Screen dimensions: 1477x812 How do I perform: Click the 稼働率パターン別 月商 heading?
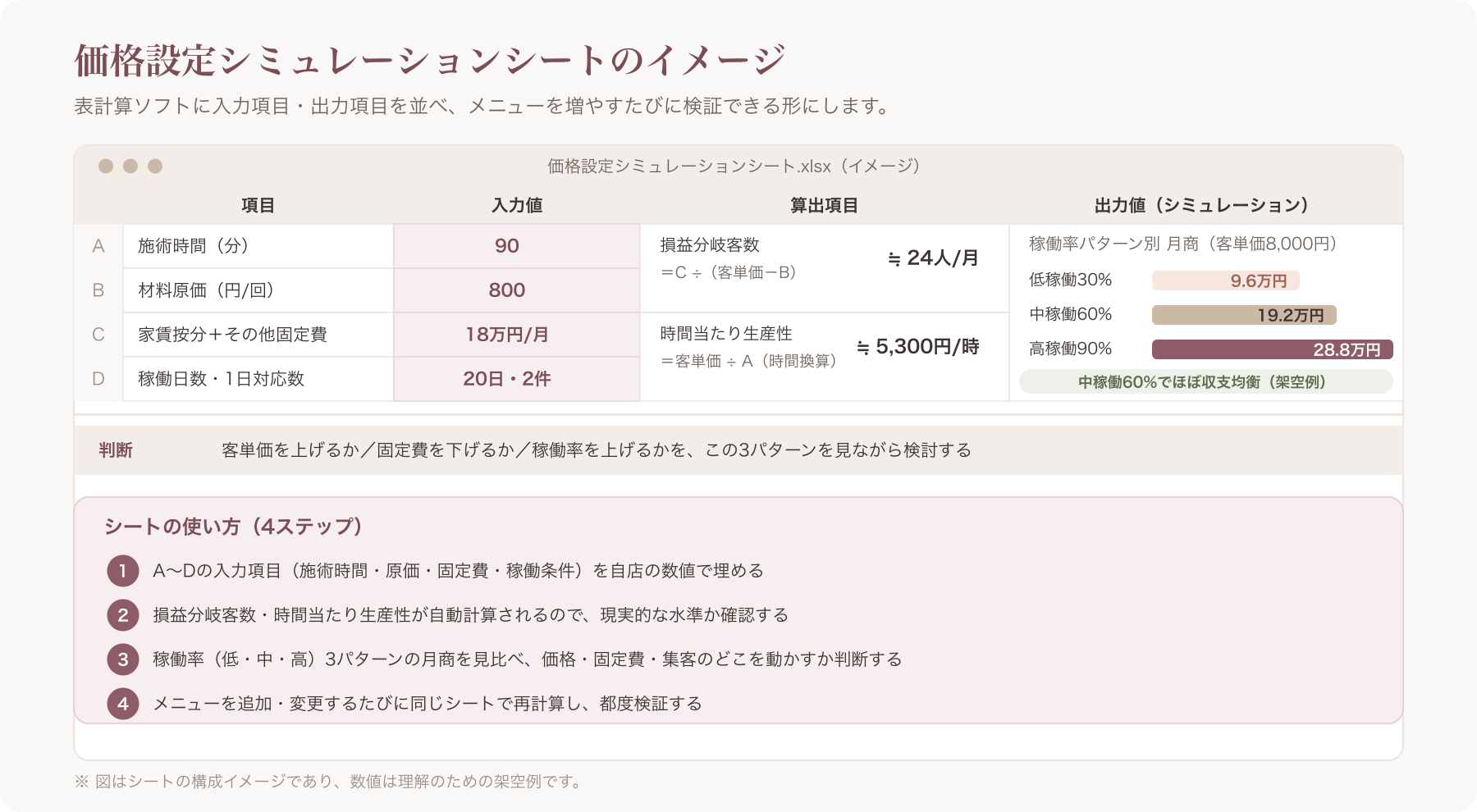(x=1183, y=244)
